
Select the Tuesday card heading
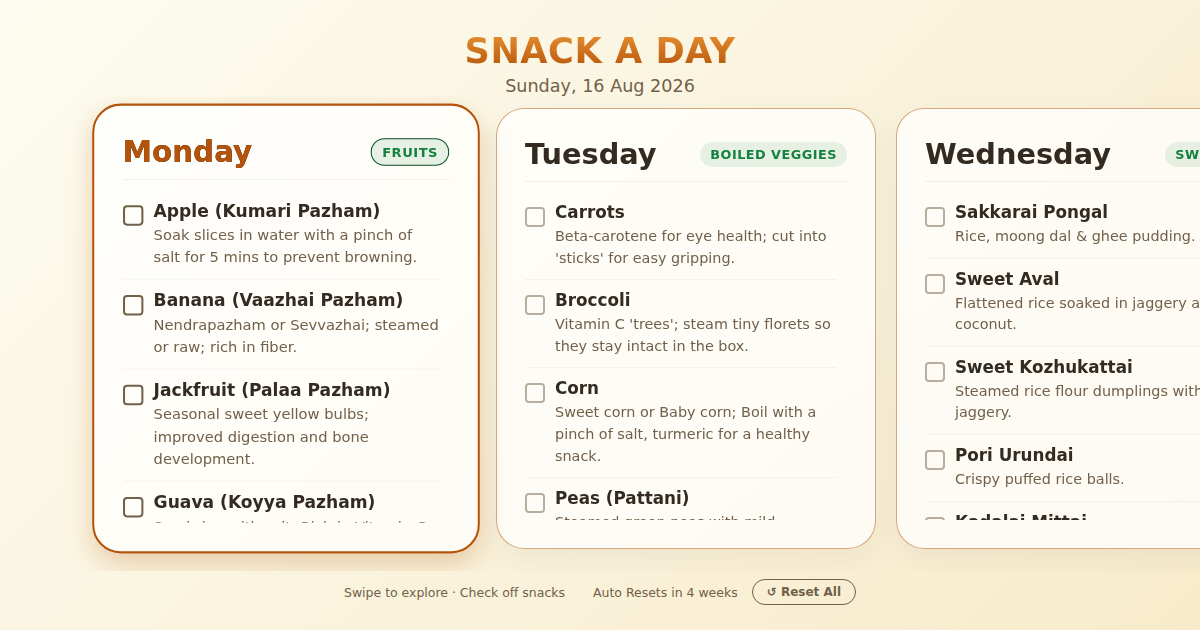590,154
